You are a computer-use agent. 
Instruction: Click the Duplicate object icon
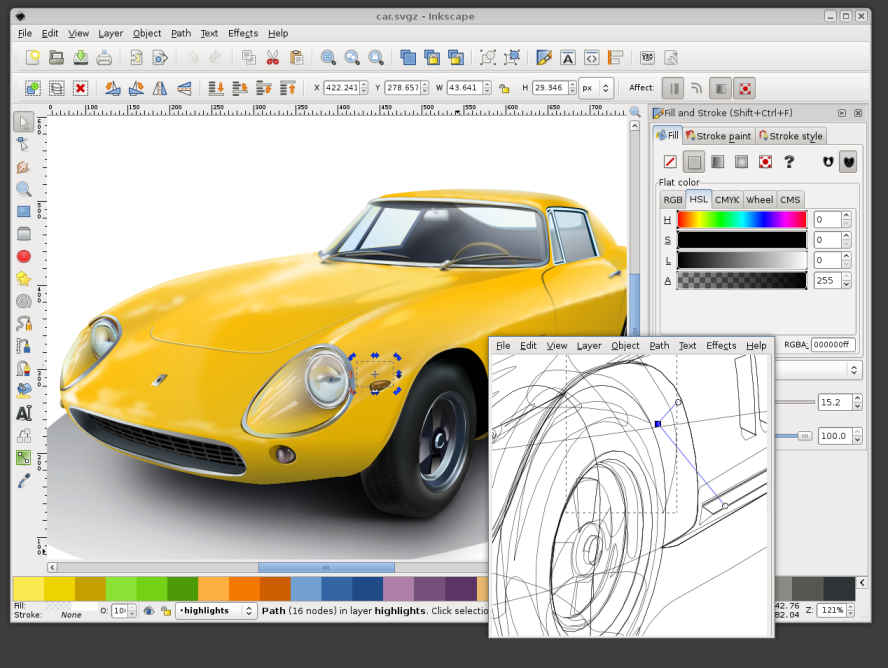click(x=408, y=57)
